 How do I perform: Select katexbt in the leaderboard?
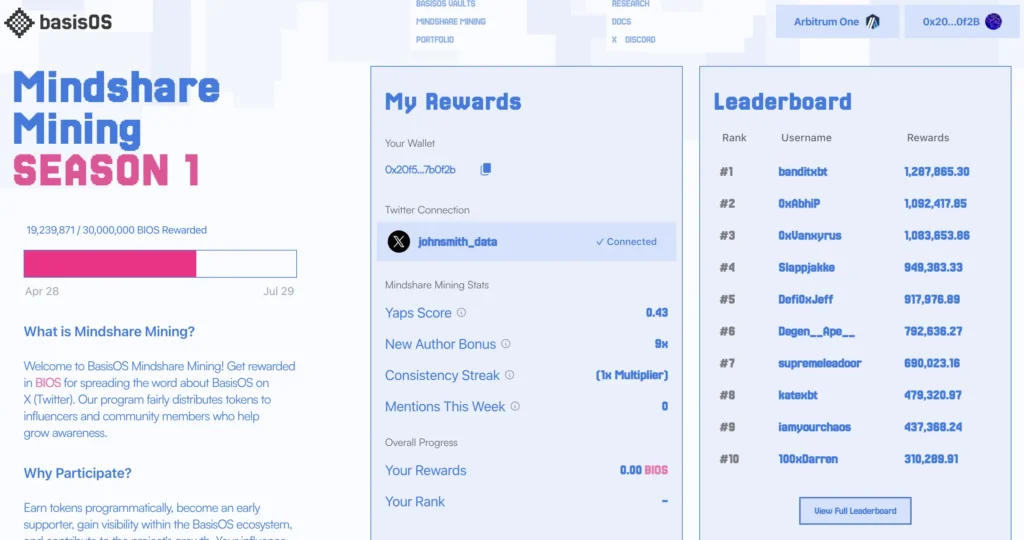click(797, 396)
